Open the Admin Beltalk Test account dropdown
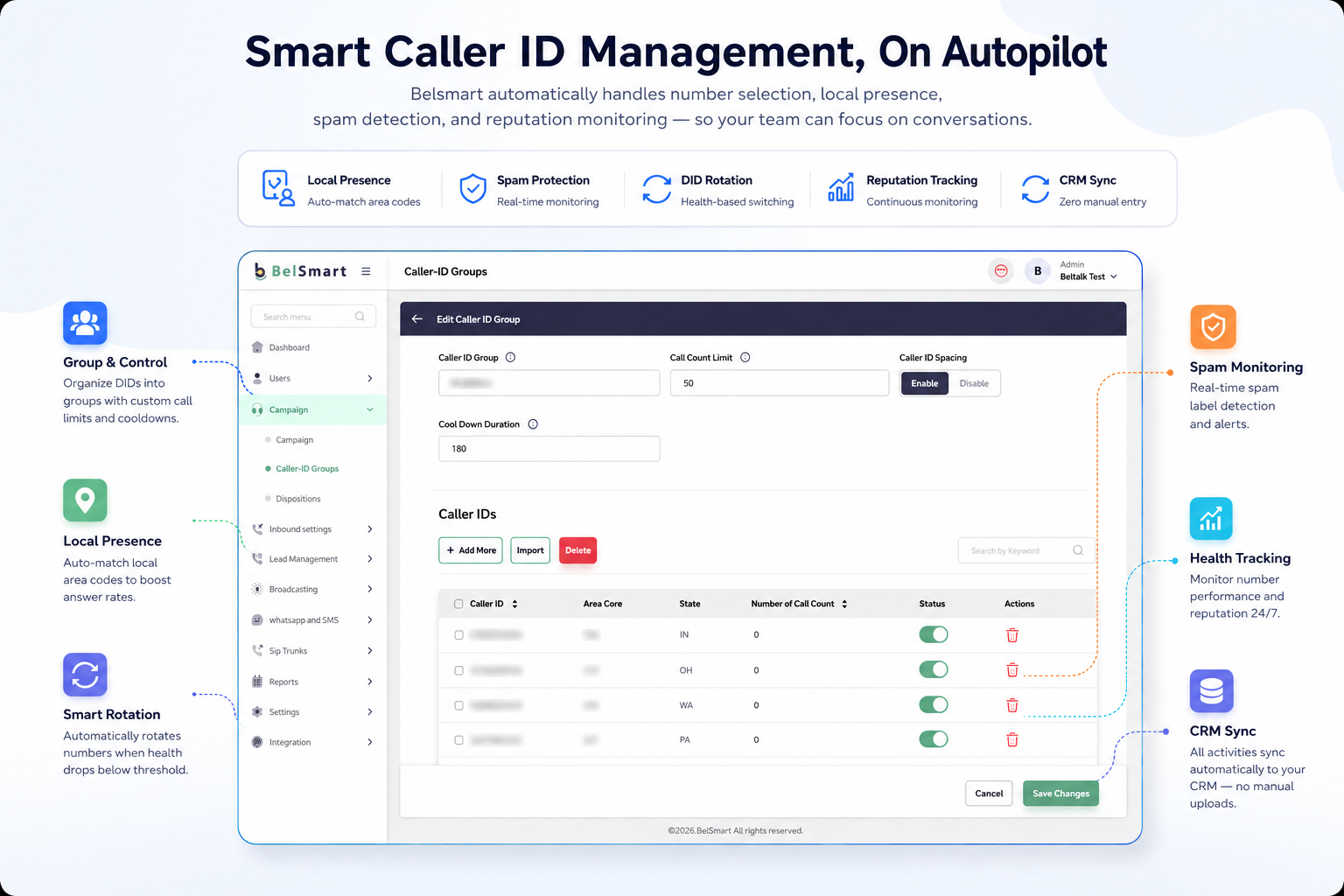1344x896 pixels. tap(1088, 271)
